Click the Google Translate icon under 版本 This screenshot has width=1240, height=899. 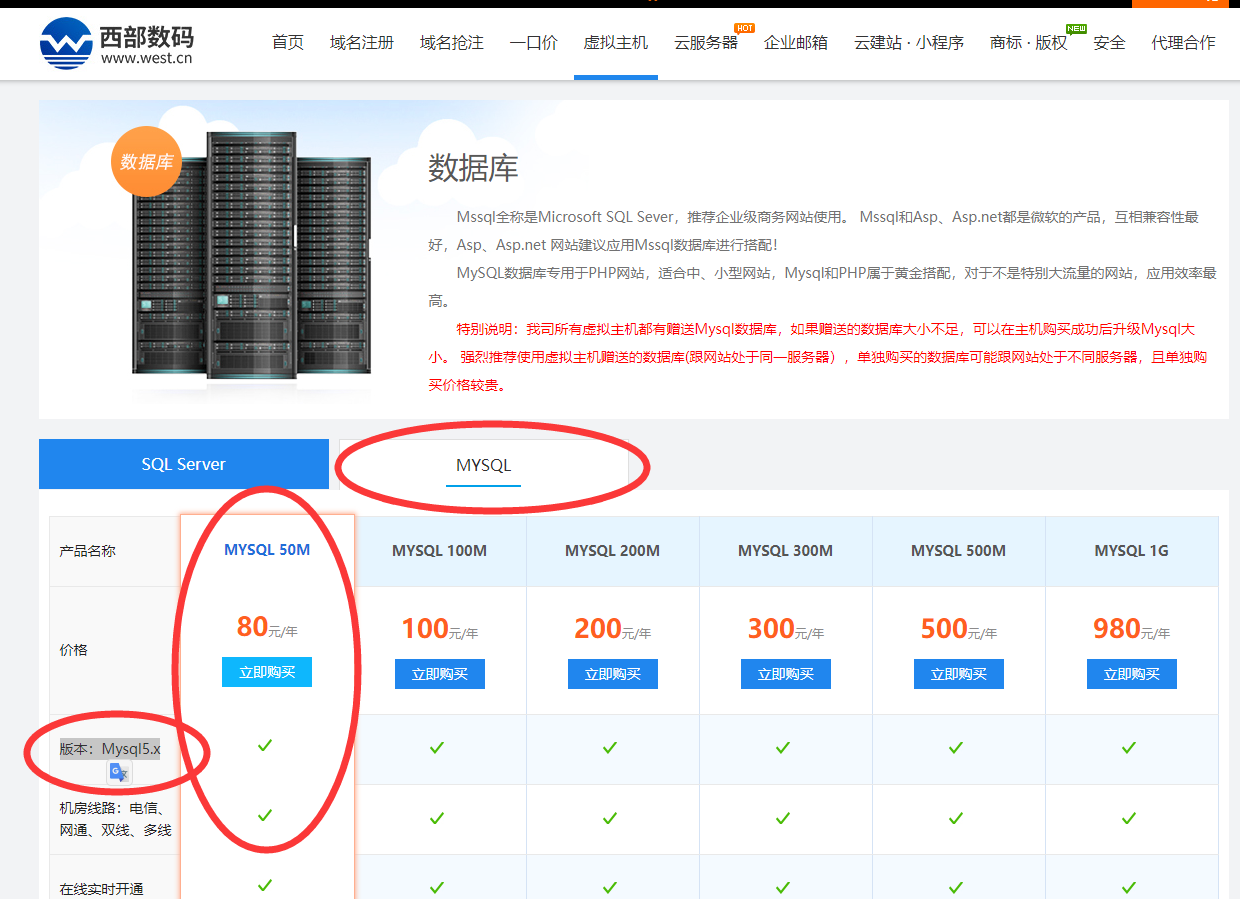pyautogui.click(x=119, y=772)
